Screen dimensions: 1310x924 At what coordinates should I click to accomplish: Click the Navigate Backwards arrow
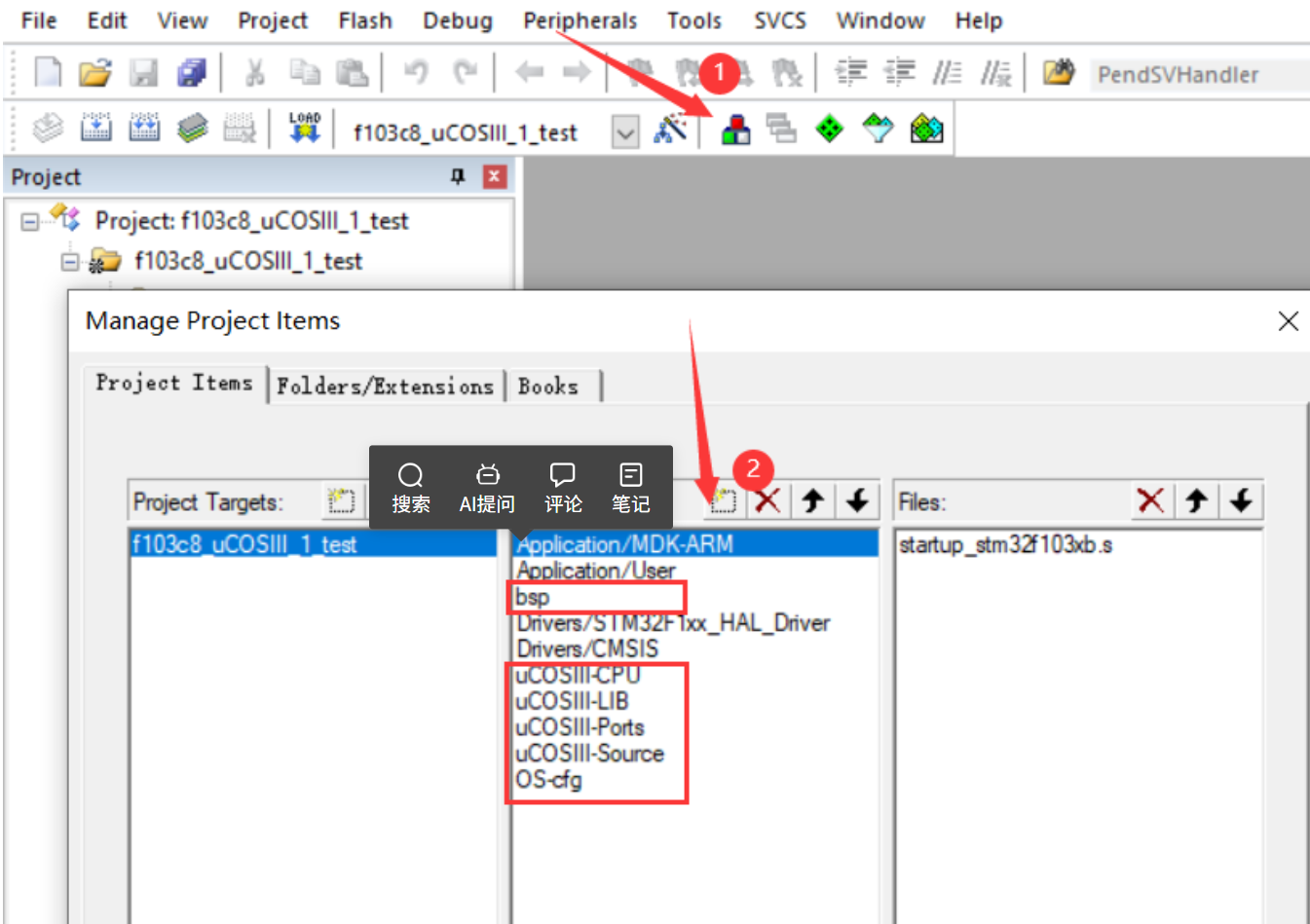[529, 72]
